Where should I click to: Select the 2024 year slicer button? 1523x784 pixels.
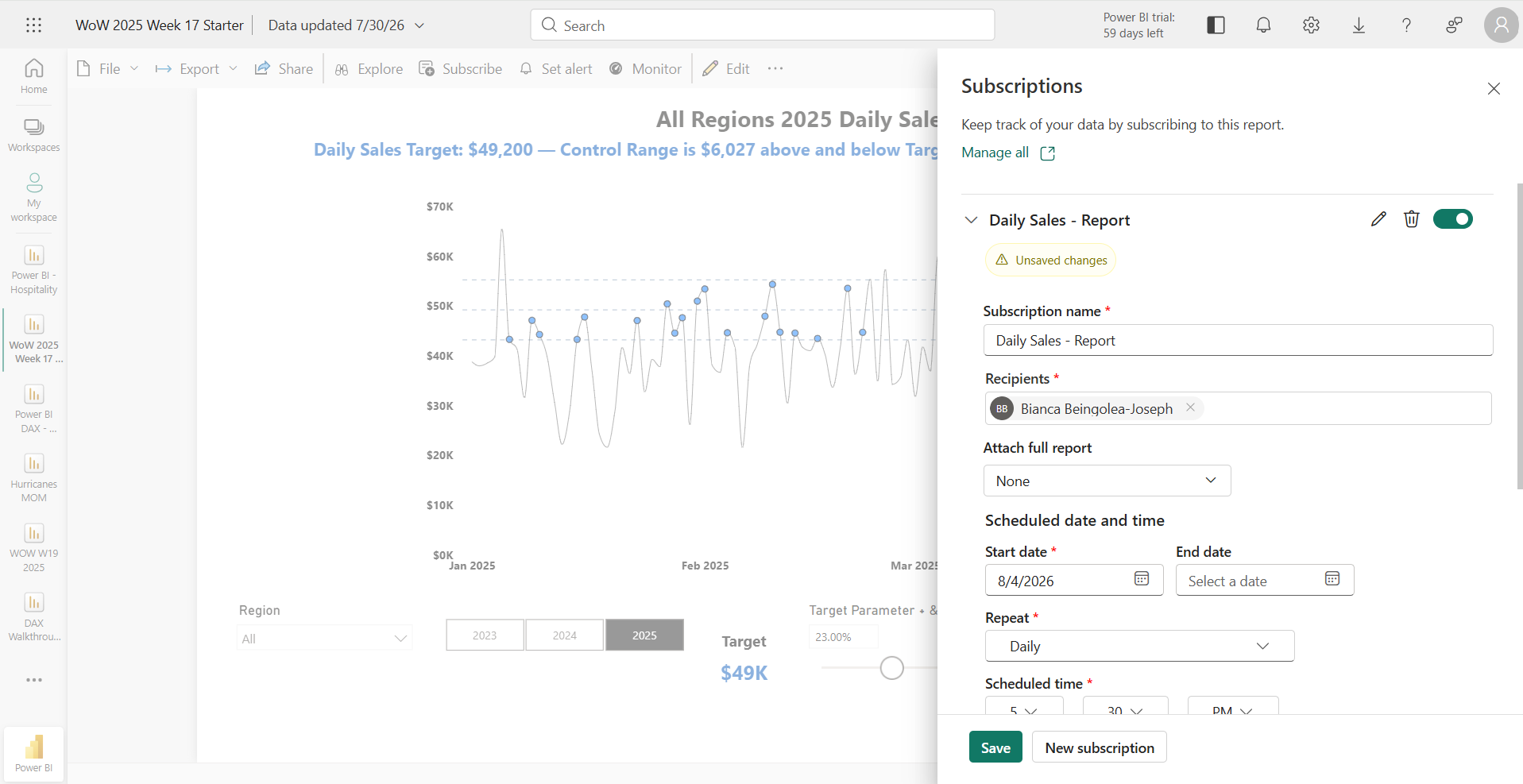(x=564, y=635)
